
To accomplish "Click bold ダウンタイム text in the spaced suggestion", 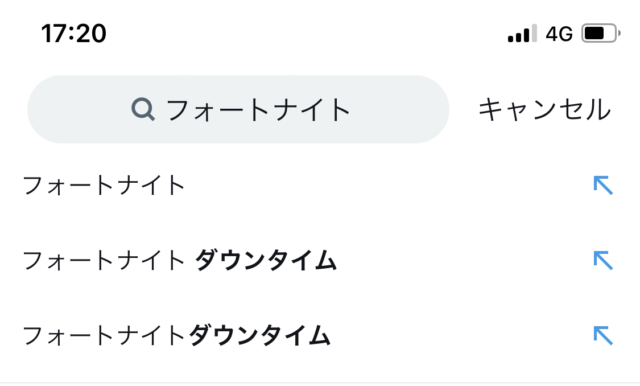I will click(266, 260).
